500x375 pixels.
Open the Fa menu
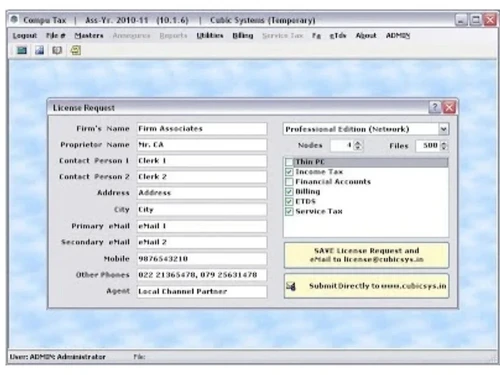[316, 35]
